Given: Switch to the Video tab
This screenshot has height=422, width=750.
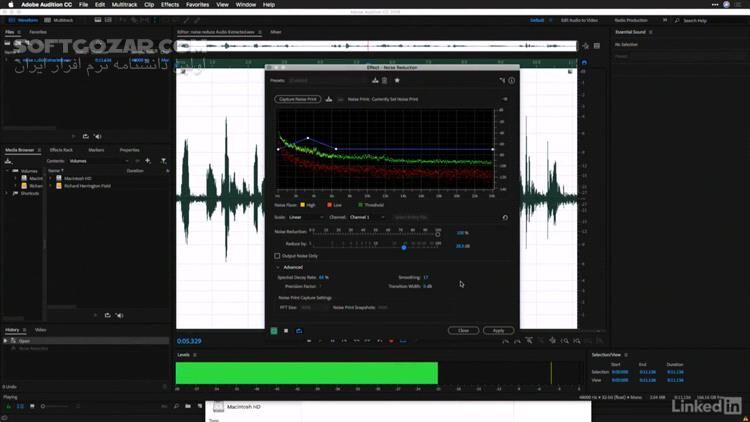Looking at the screenshot, I should point(41,330).
